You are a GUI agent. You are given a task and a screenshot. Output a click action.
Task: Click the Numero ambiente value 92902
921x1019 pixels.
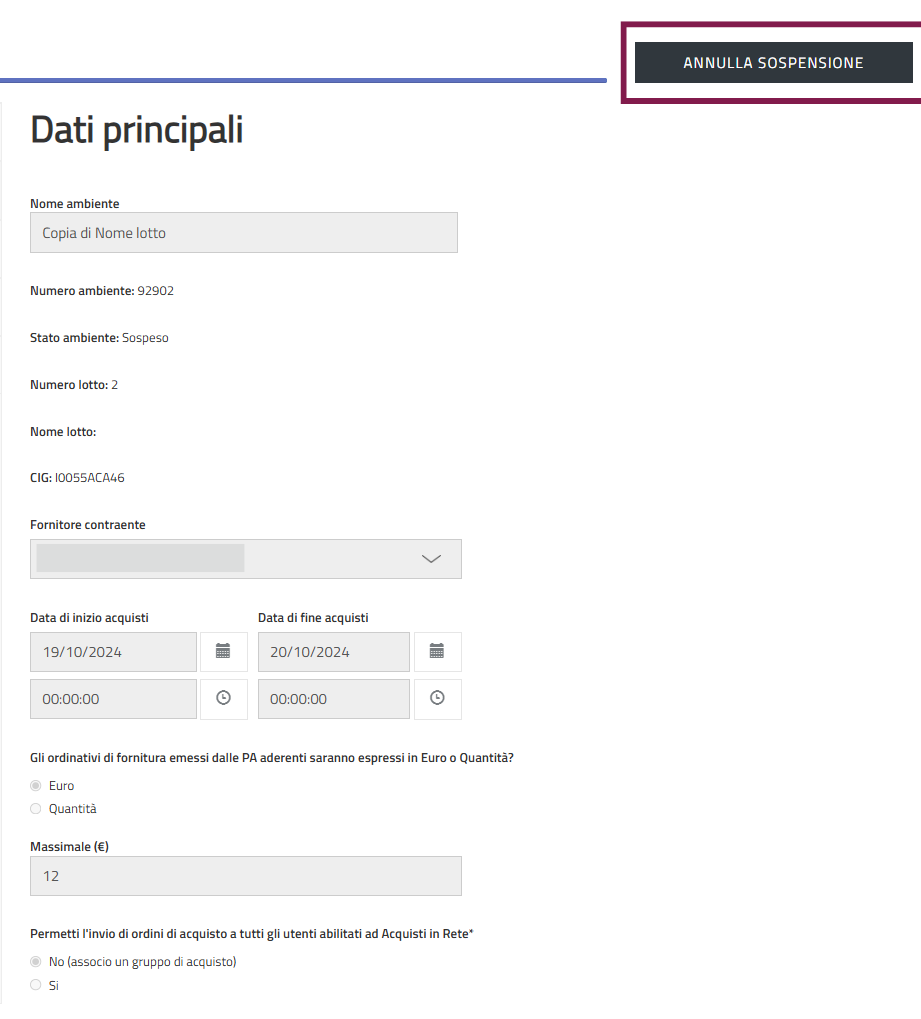(x=156, y=291)
